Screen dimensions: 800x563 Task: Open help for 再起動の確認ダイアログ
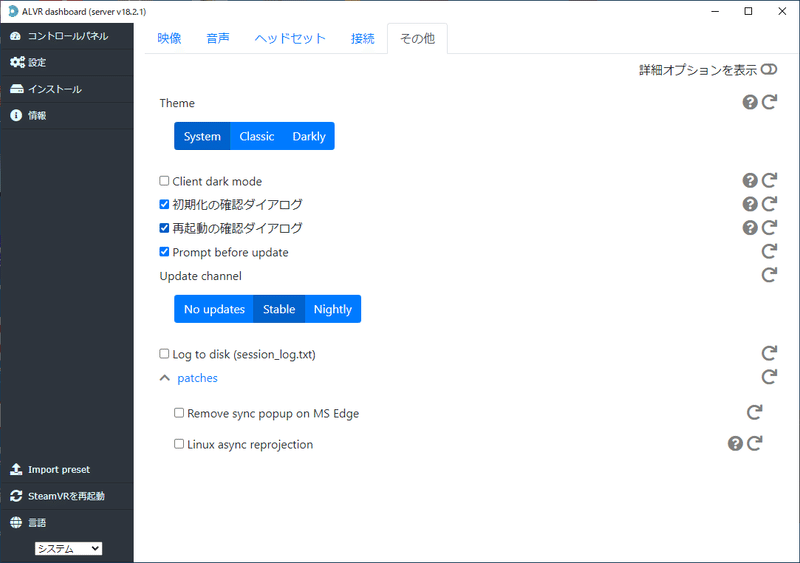click(x=749, y=227)
